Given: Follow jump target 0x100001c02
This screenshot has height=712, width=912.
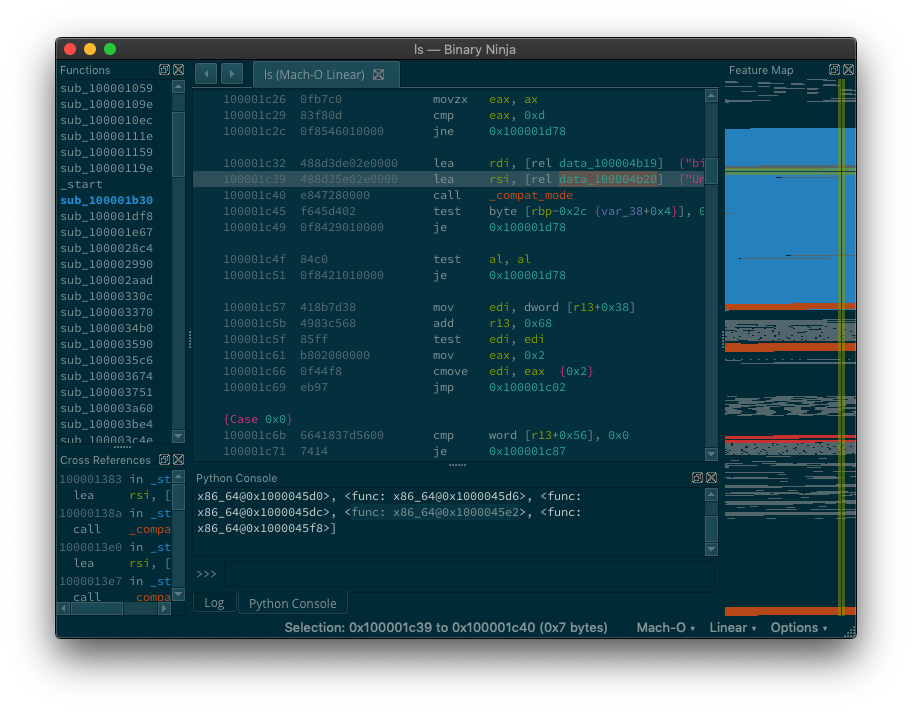Looking at the screenshot, I should click(x=527, y=387).
